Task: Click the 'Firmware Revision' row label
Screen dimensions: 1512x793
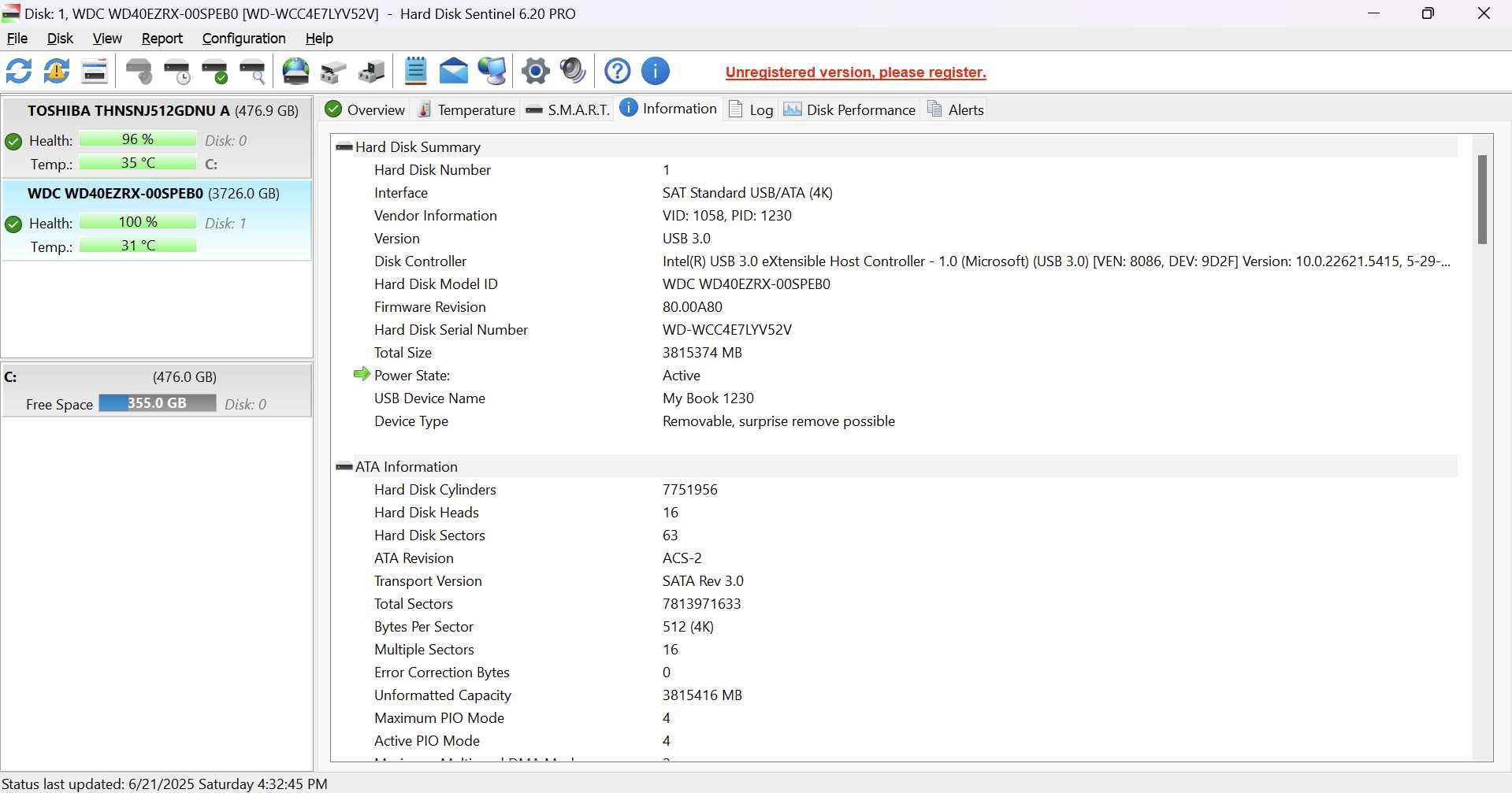Action: click(429, 307)
